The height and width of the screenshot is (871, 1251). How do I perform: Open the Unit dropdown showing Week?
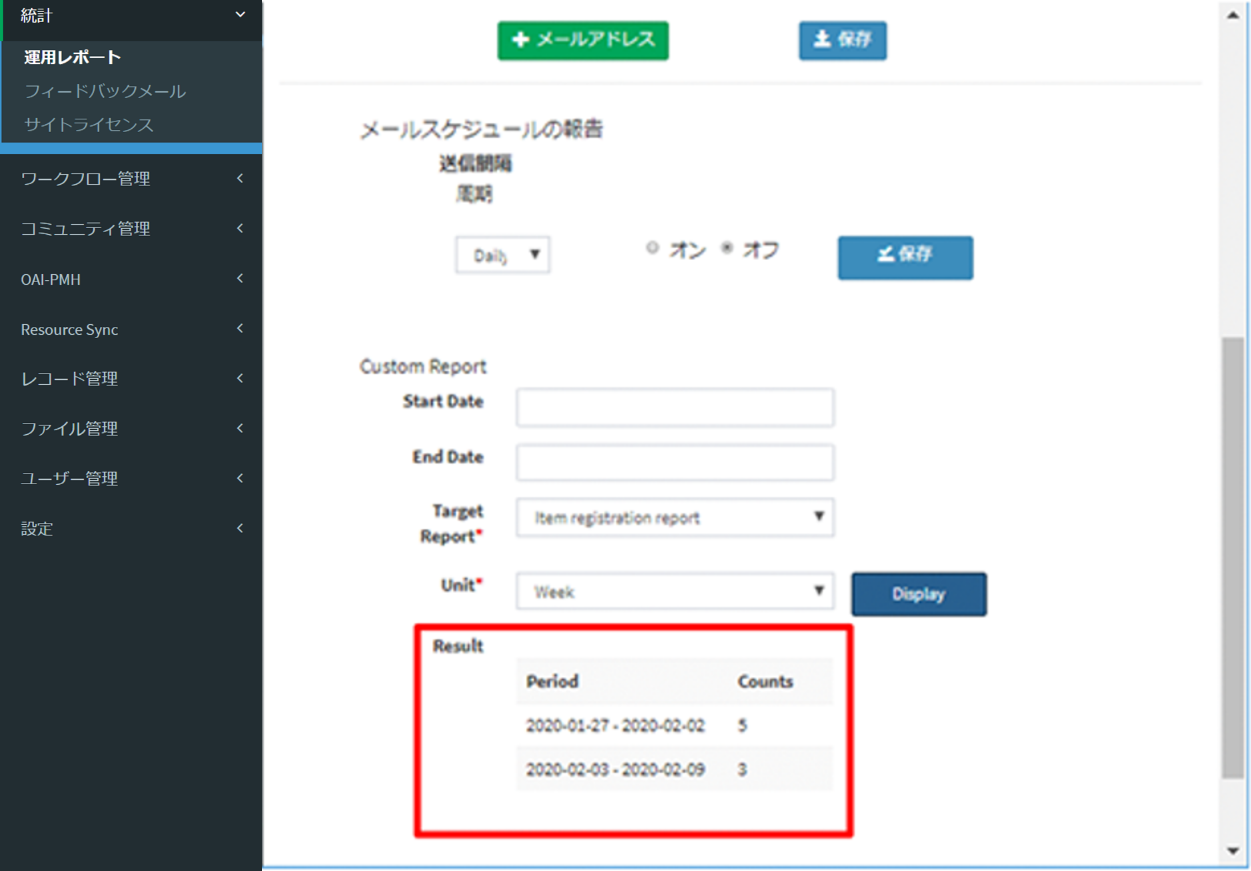(675, 591)
